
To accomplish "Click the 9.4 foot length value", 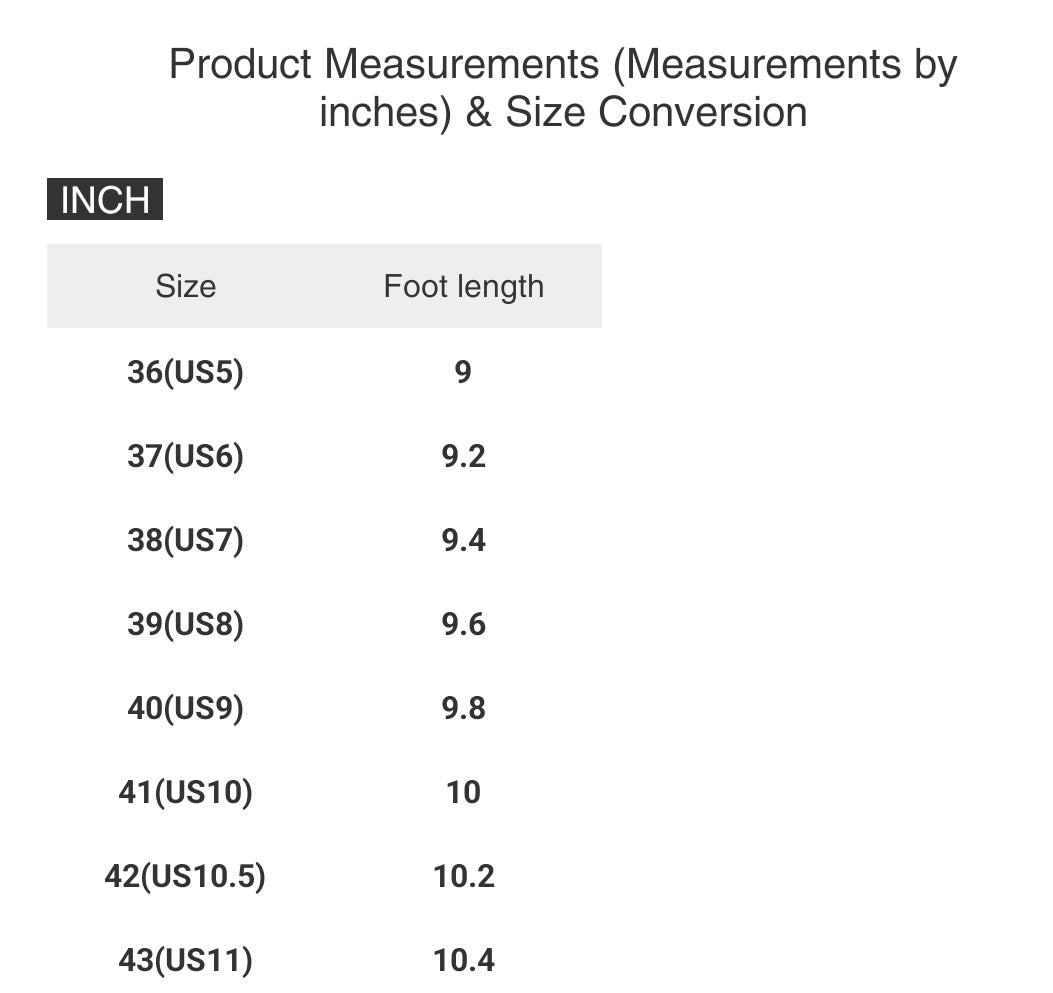I will [x=463, y=540].
